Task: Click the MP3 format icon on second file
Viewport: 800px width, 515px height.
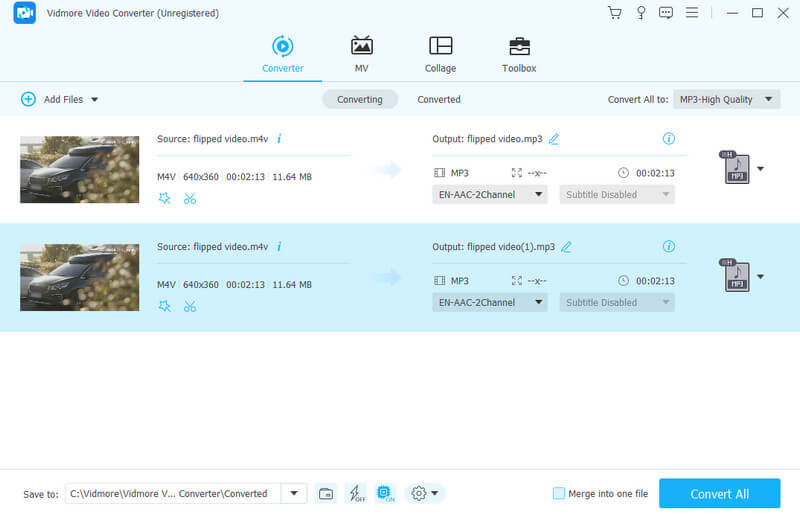Action: tap(736, 275)
